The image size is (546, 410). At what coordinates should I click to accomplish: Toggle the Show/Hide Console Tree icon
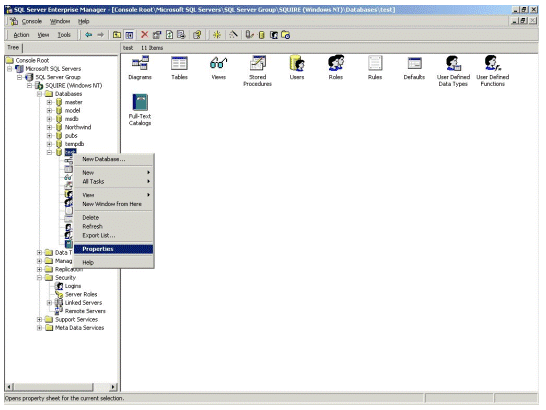(129, 35)
